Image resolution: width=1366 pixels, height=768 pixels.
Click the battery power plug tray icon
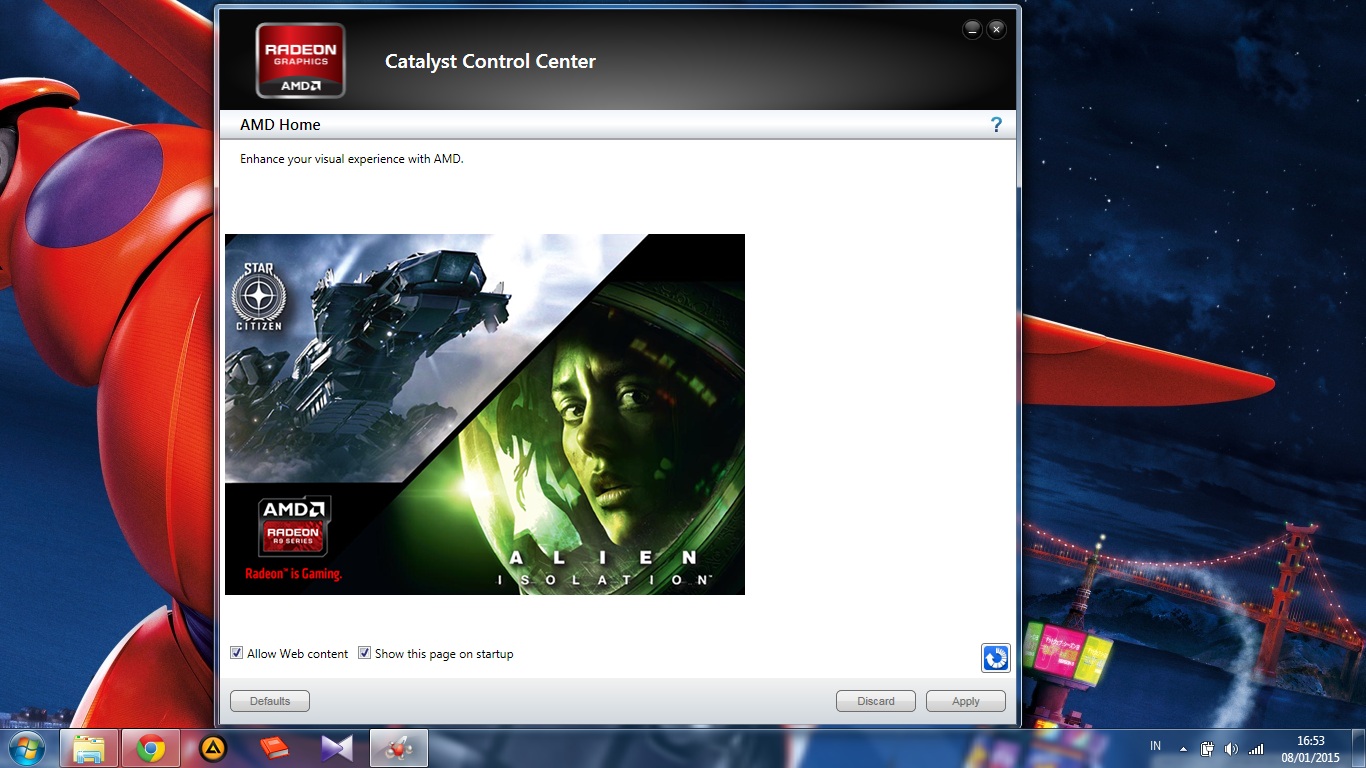(x=1208, y=748)
